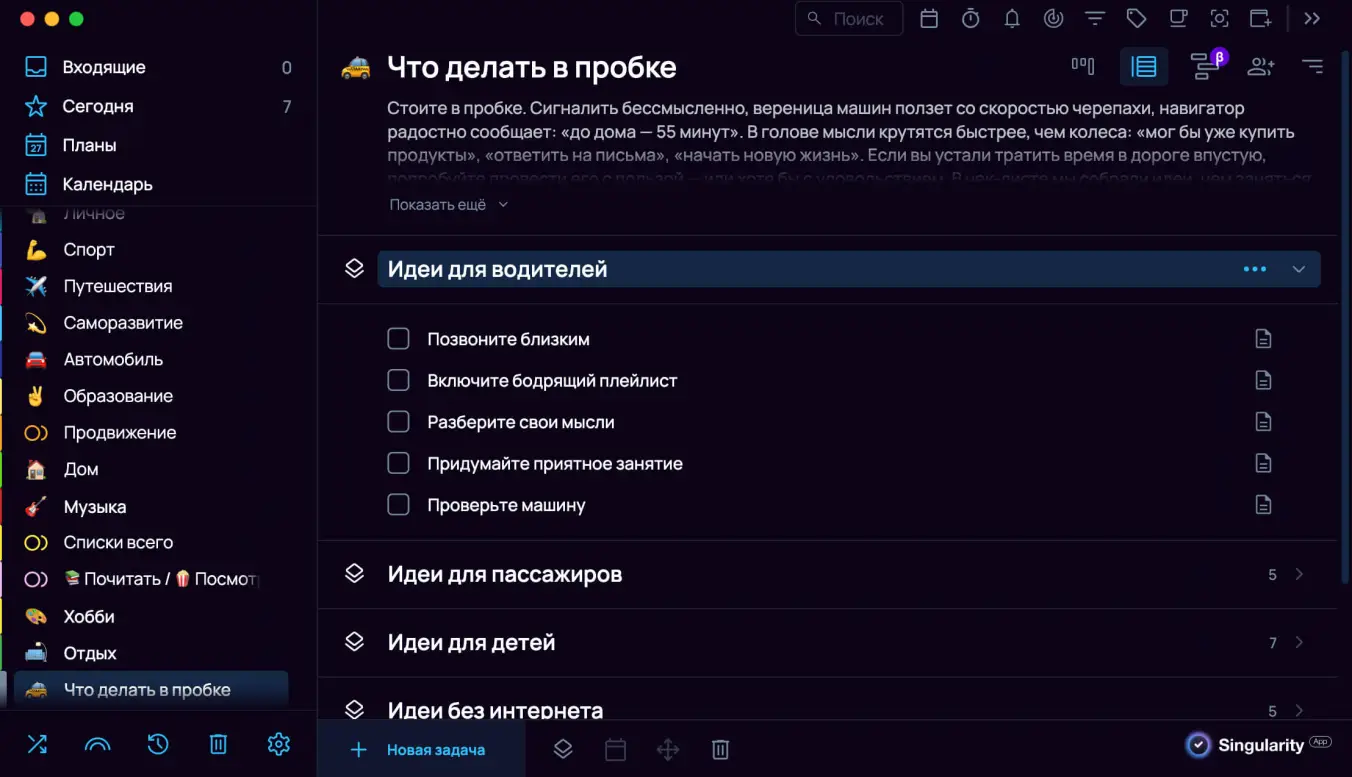The image size is (1352, 777).
Task: Click the shared access person-plus icon
Action: 1260,66
